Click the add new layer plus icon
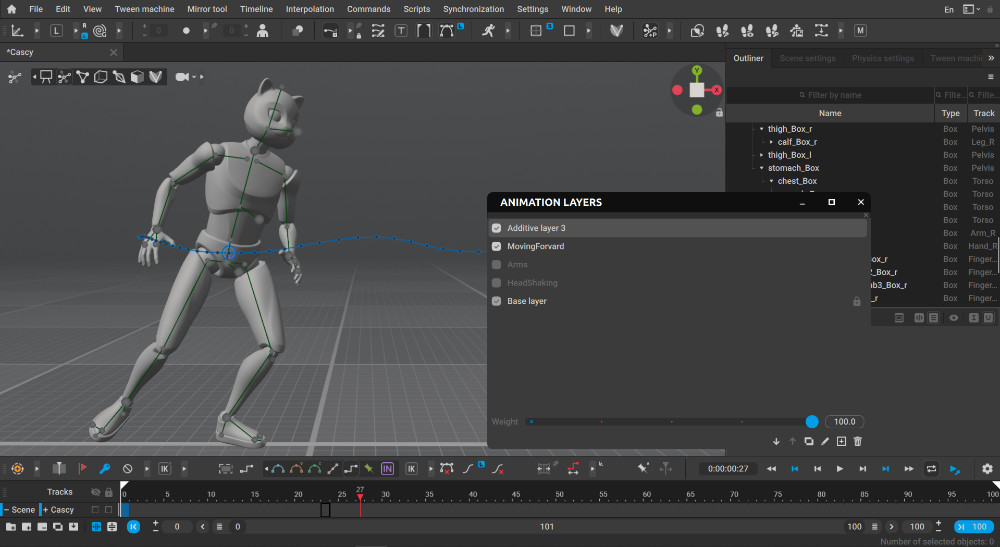 coord(841,441)
